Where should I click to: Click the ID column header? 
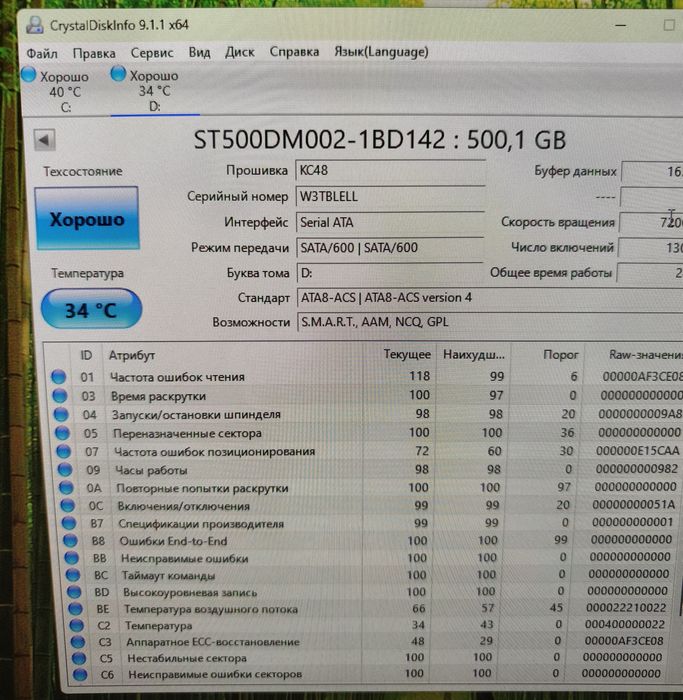pos(86,355)
